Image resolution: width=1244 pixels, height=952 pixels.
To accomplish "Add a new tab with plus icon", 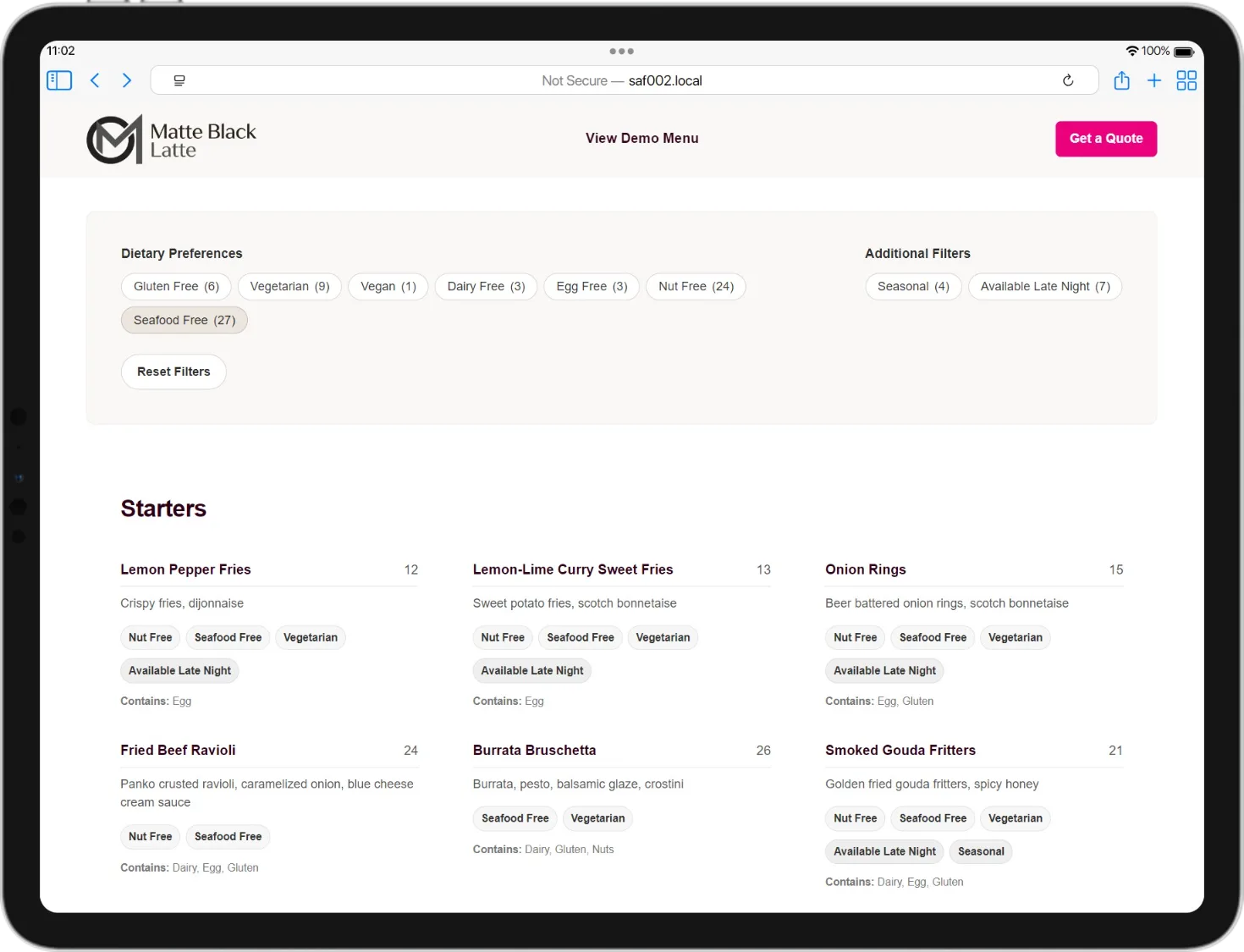I will [x=1153, y=80].
